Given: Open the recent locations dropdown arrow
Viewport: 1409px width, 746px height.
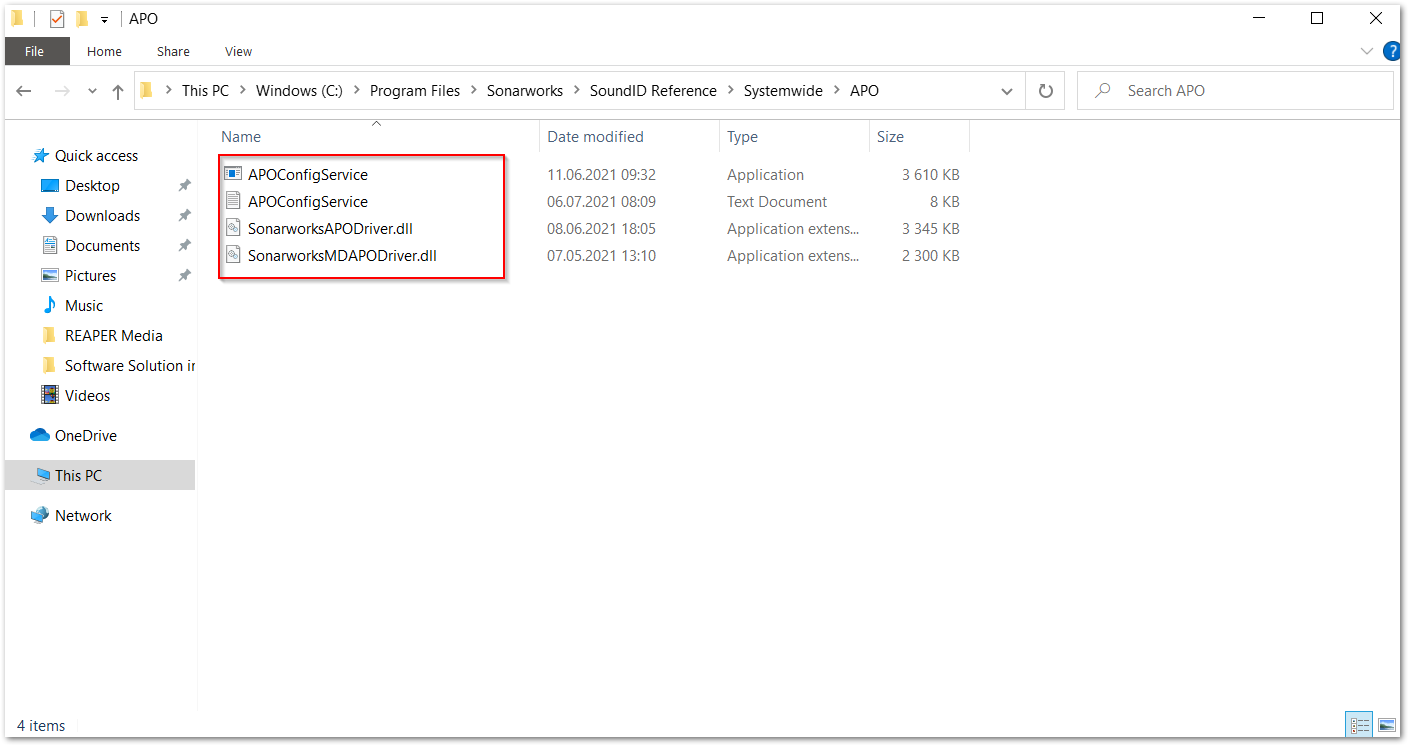Looking at the screenshot, I should point(92,91).
